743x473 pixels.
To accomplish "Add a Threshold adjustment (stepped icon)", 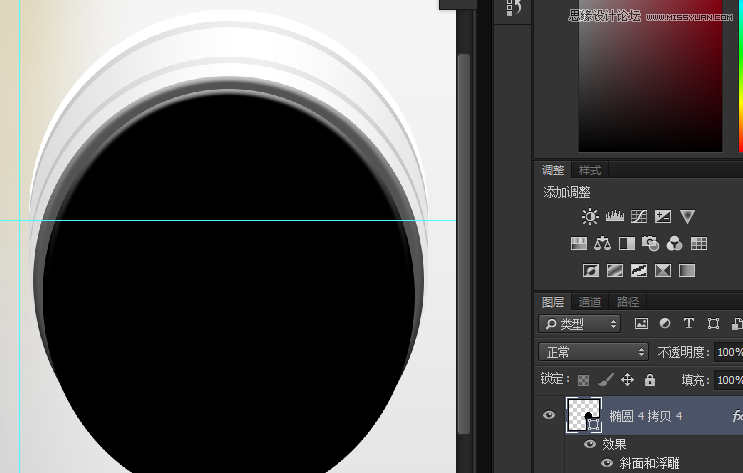I will (x=639, y=271).
